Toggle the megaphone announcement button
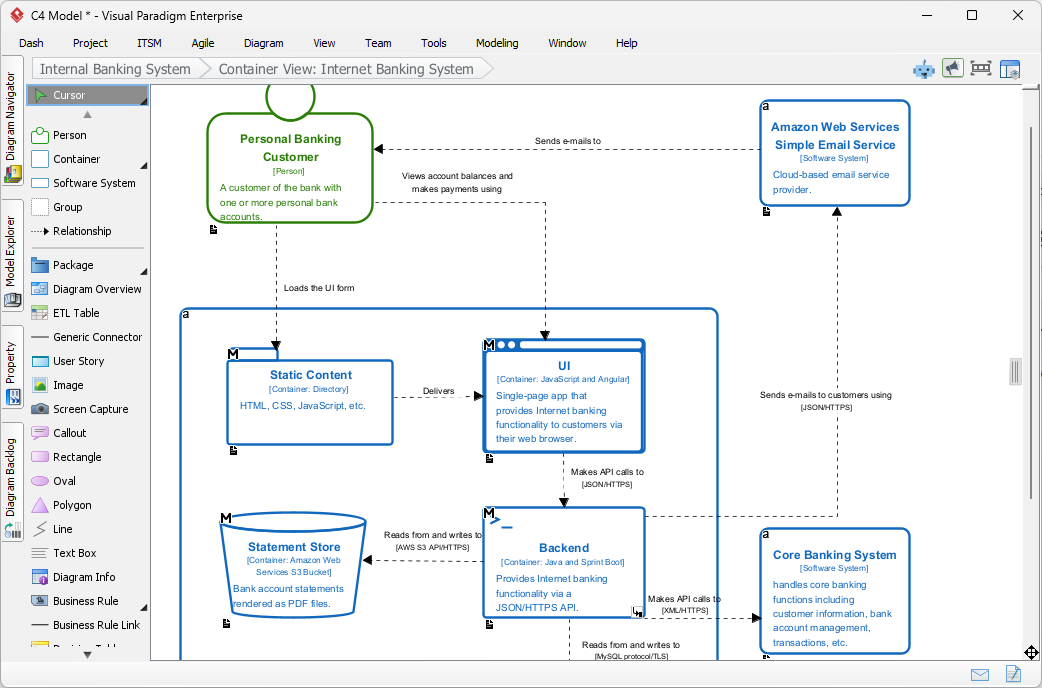This screenshot has width=1042, height=688. click(x=953, y=69)
